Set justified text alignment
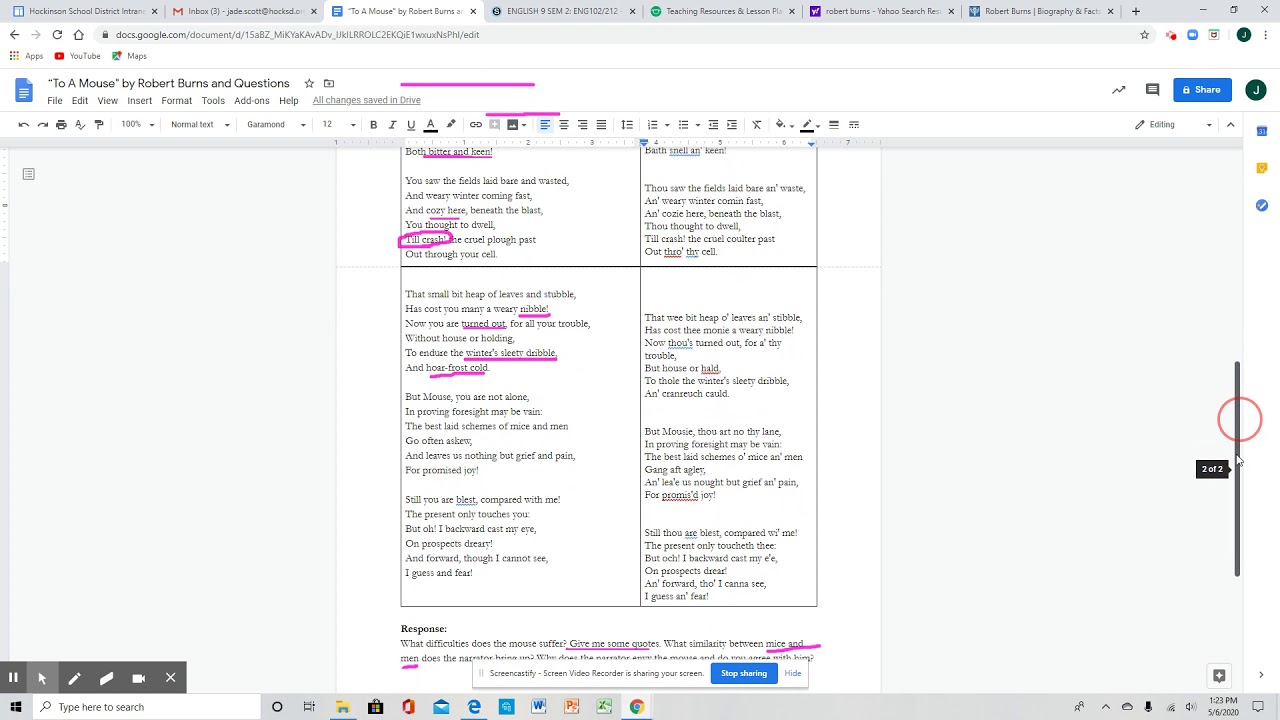 [601, 125]
